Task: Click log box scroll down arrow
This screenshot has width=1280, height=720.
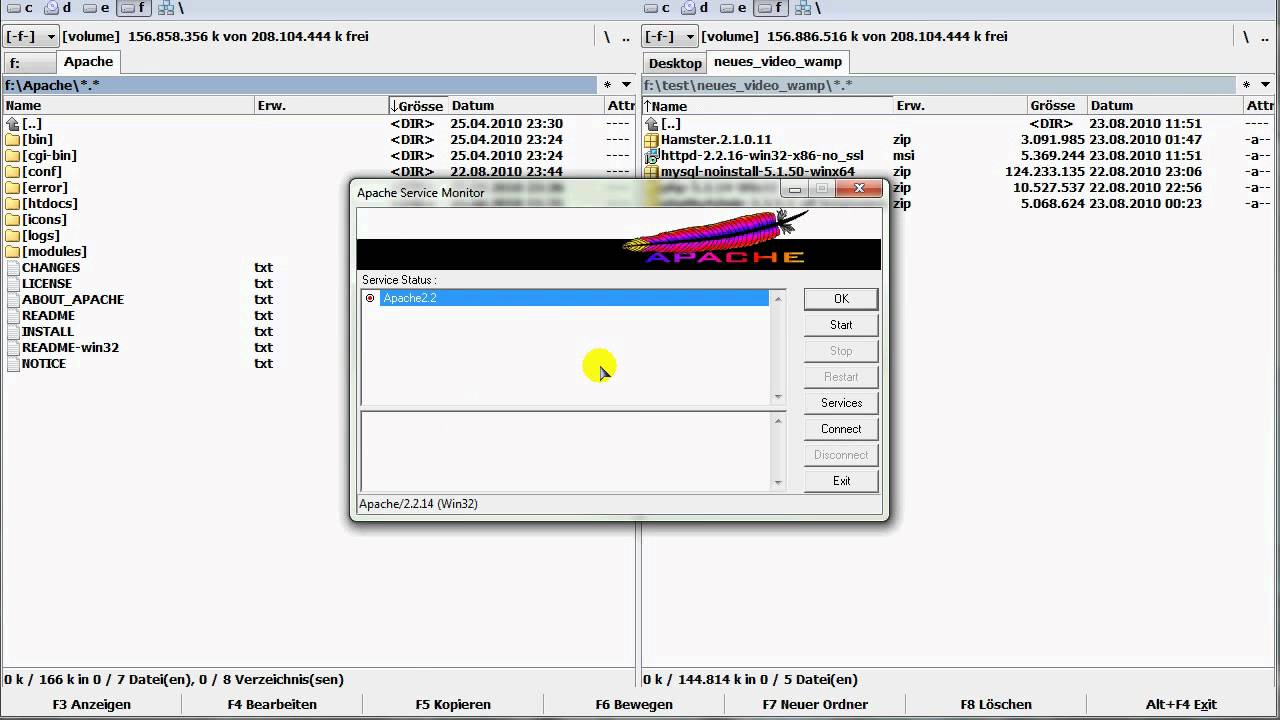Action: [x=778, y=483]
